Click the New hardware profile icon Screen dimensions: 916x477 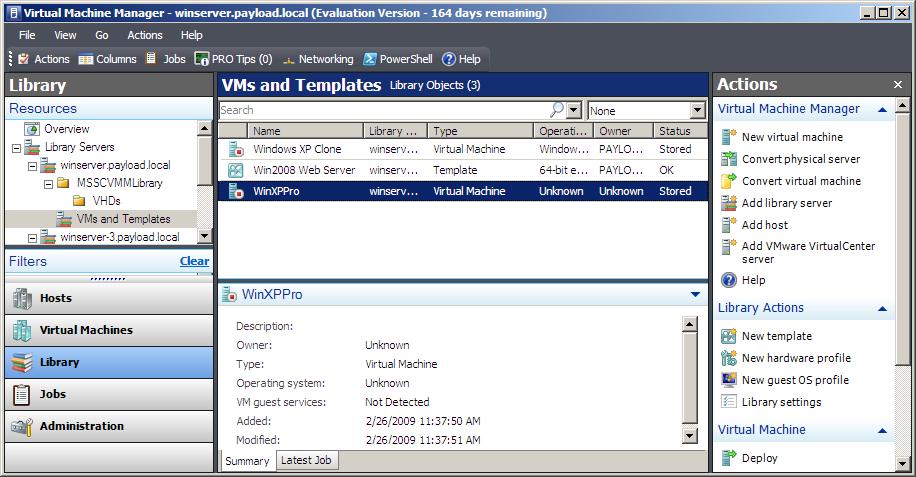tap(729, 358)
